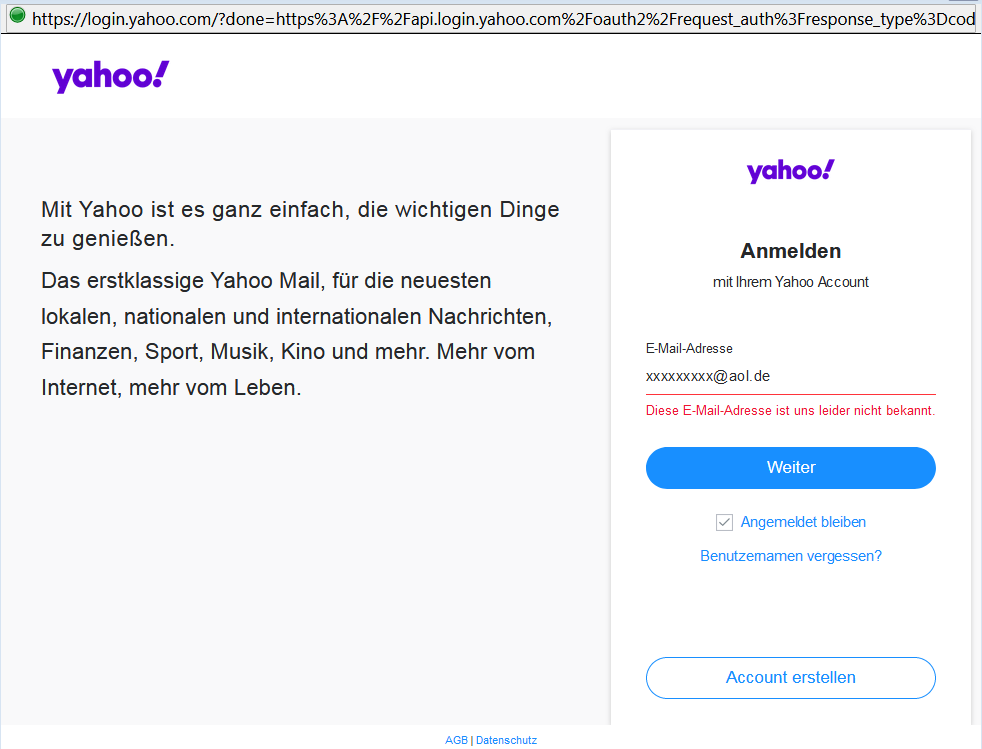
Task: Click the E-Mail-Adresse input field
Action: pos(790,376)
